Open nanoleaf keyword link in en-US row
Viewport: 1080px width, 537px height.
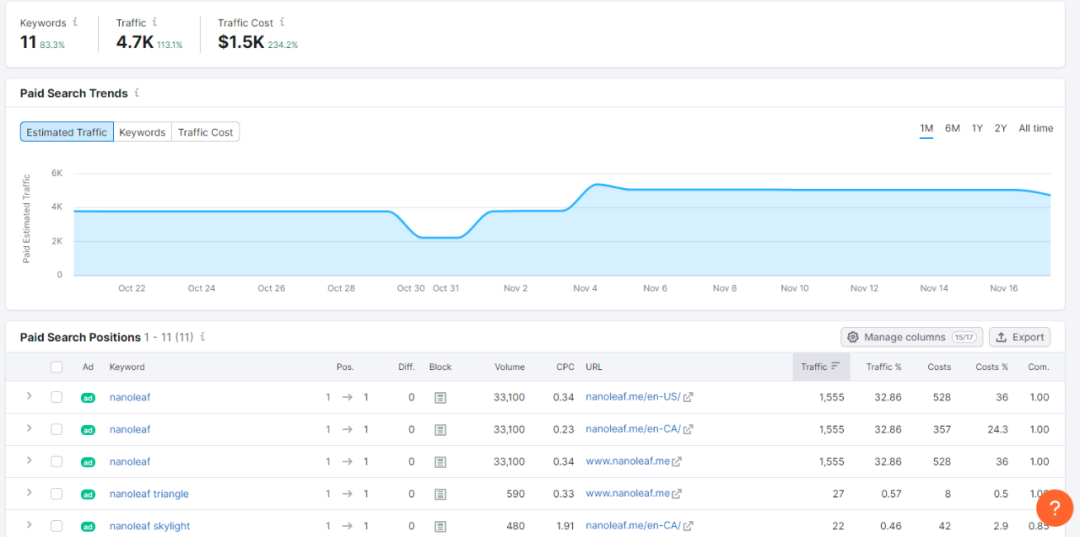(129, 397)
